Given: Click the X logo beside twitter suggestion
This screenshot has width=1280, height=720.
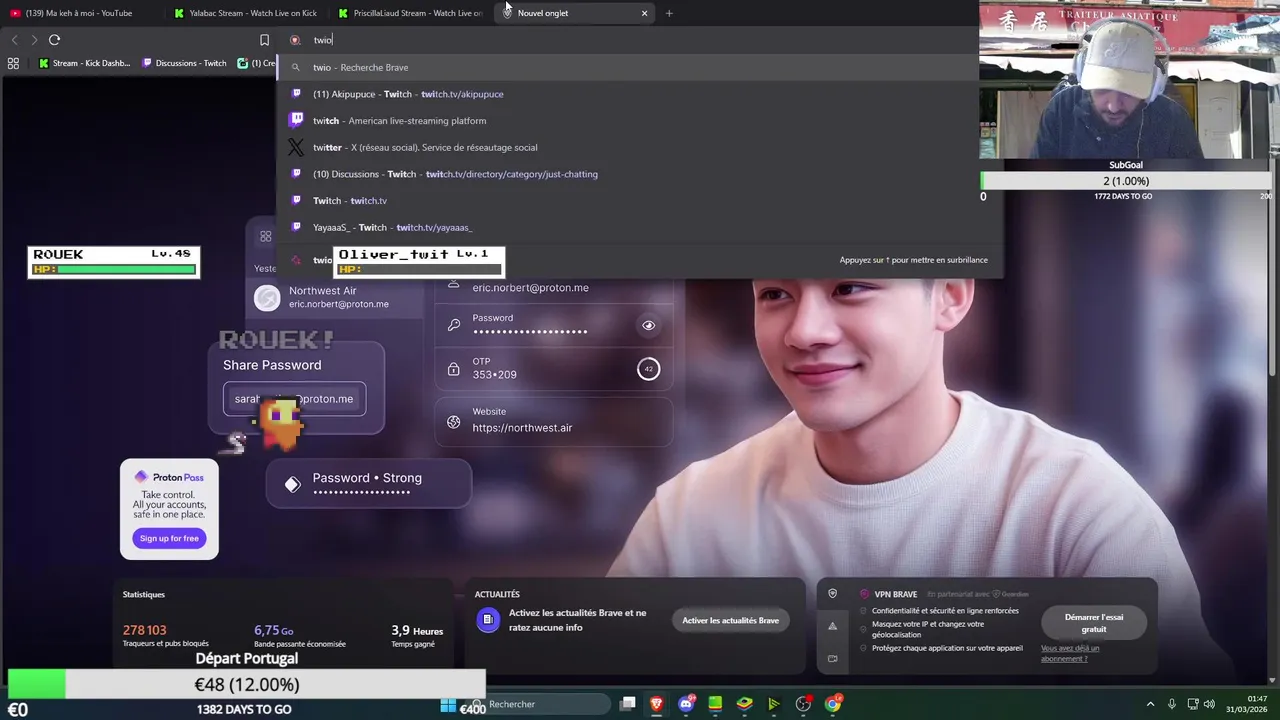Looking at the screenshot, I should (296, 147).
